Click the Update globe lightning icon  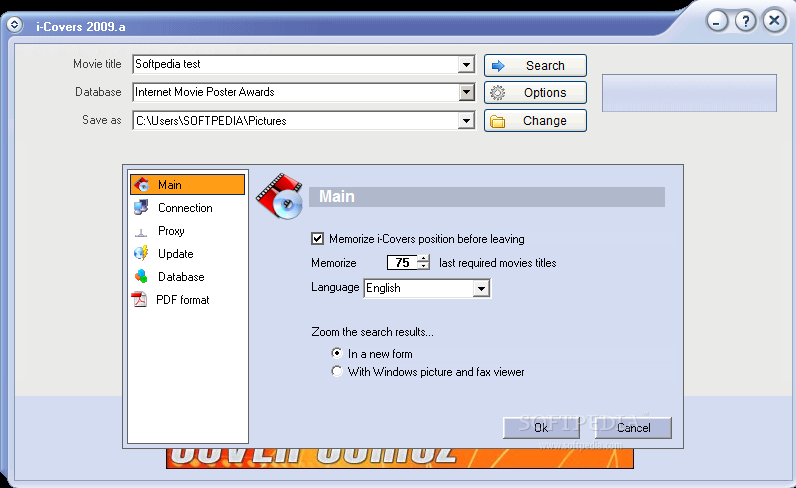click(141, 253)
